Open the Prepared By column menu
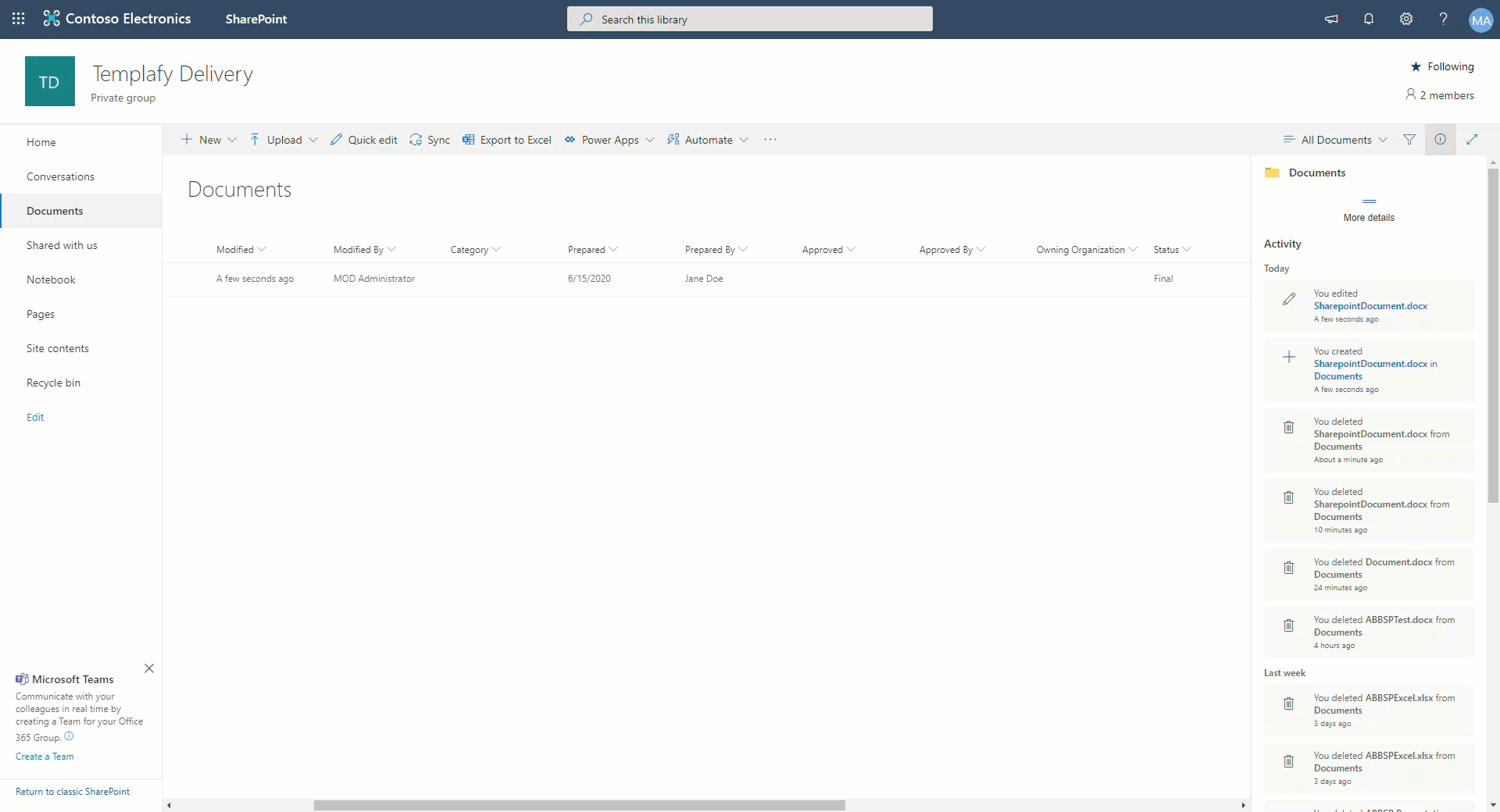Image resolution: width=1500 pixels, height=812 pixels. pos(716,250)
